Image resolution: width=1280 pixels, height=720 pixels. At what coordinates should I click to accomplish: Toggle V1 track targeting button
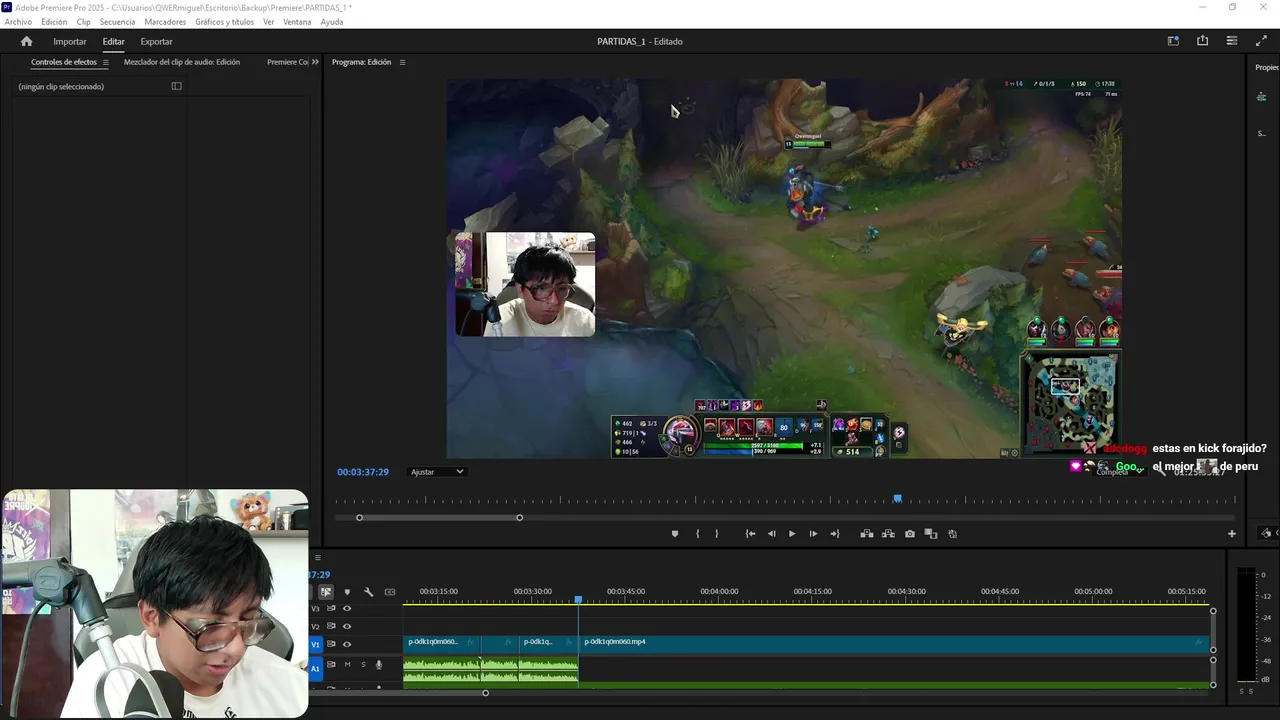316,644
